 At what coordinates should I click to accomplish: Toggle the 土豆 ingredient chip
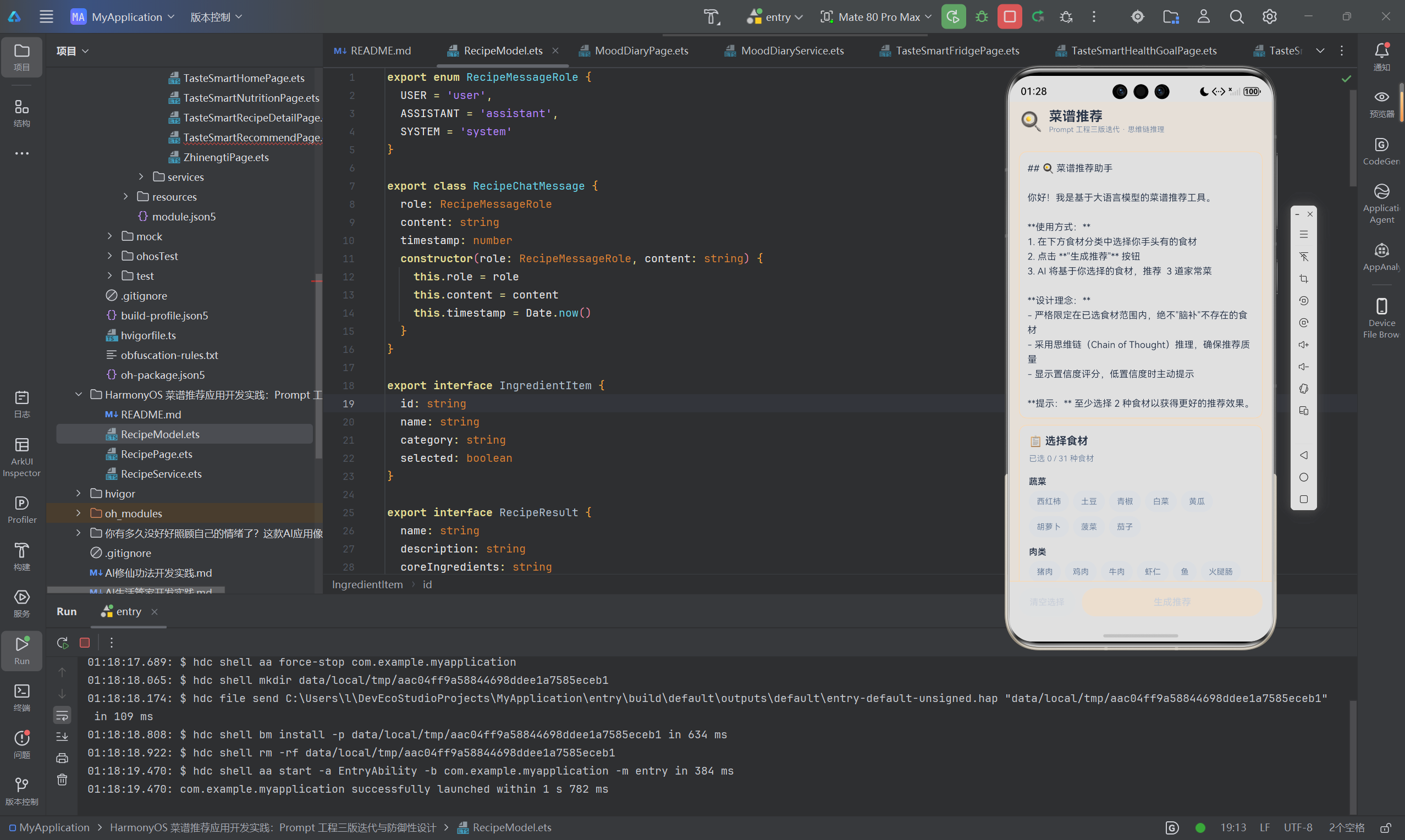[x=1089, y=501]
